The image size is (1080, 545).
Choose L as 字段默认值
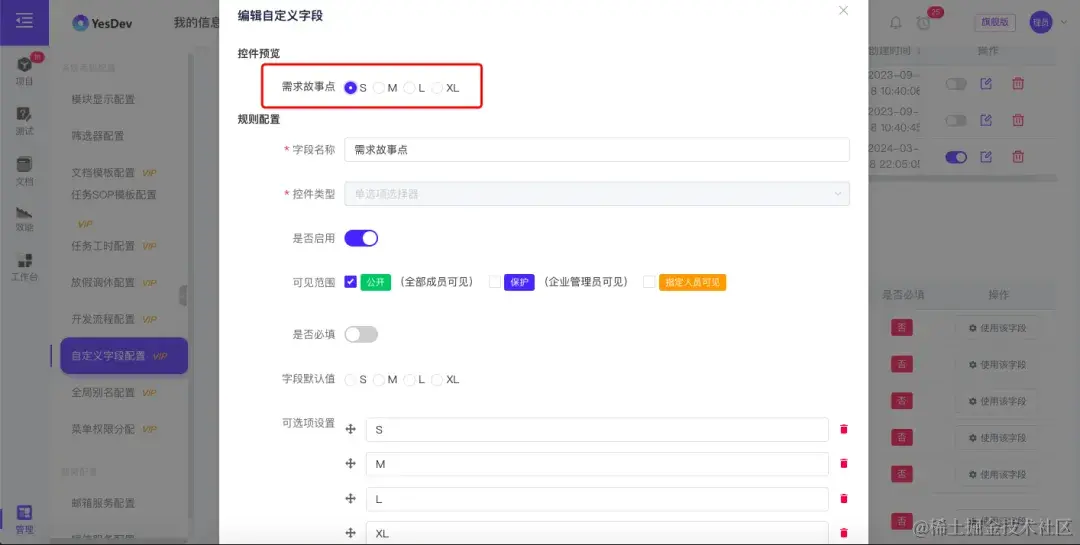[409, 380]
